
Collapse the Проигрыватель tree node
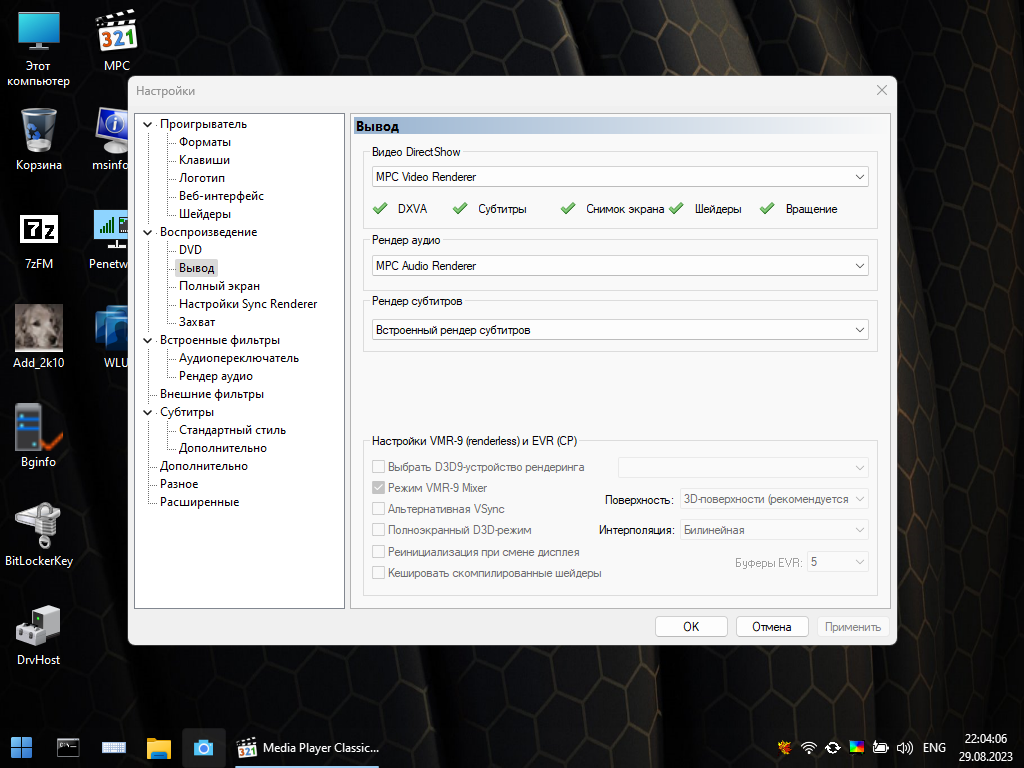pos(148,124)
